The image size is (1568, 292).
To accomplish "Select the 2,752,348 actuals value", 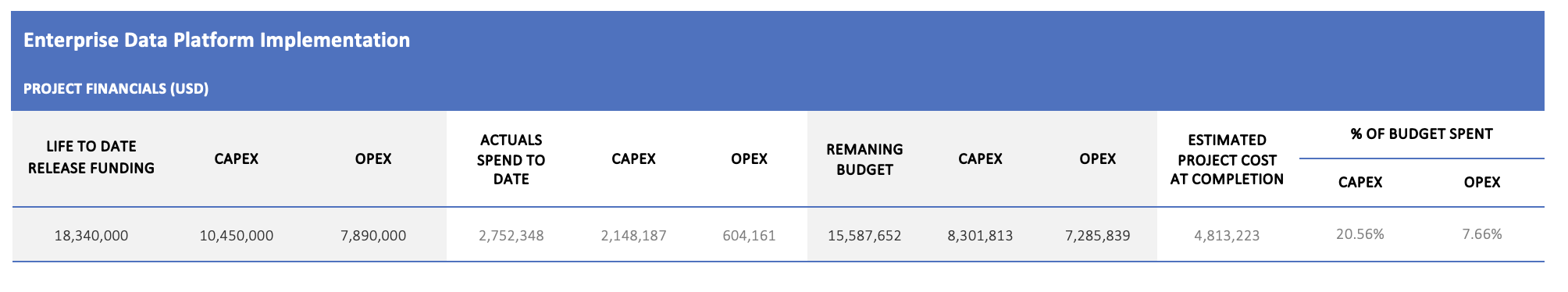I will coord(511,235).
